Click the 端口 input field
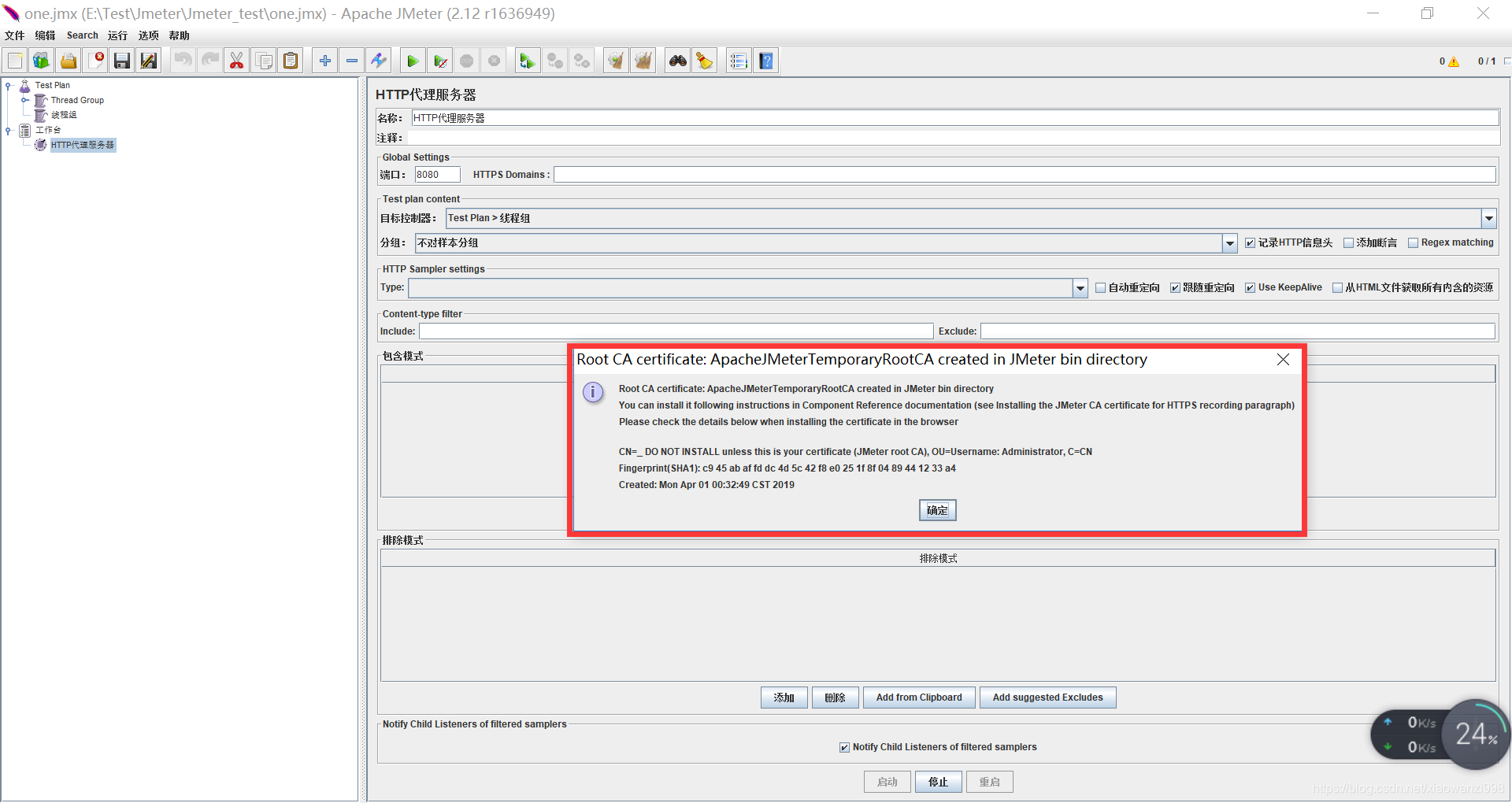Screen dimensions: 1512x803 [437, 175]
